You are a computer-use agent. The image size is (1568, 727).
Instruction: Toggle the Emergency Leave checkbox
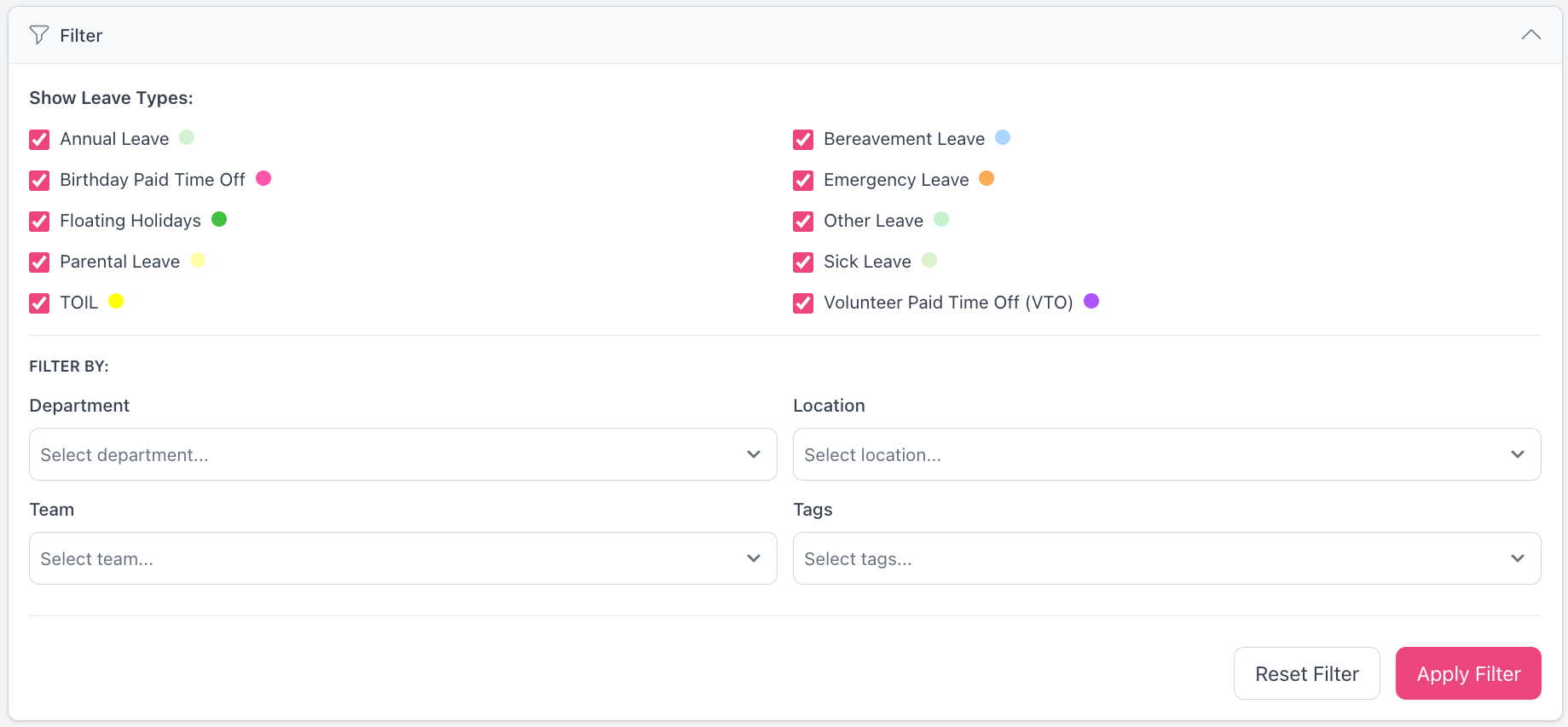tap(803, 180)
